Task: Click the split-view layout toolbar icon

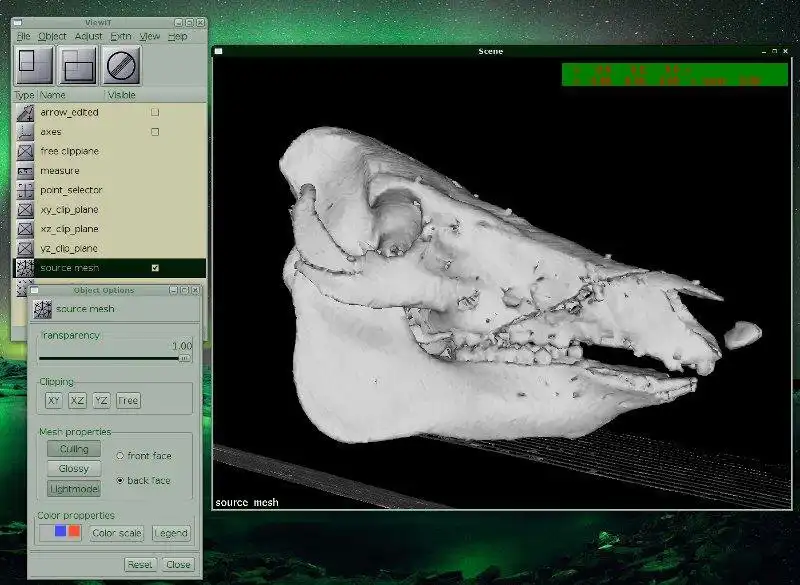Action: click(x=33, y=65)
